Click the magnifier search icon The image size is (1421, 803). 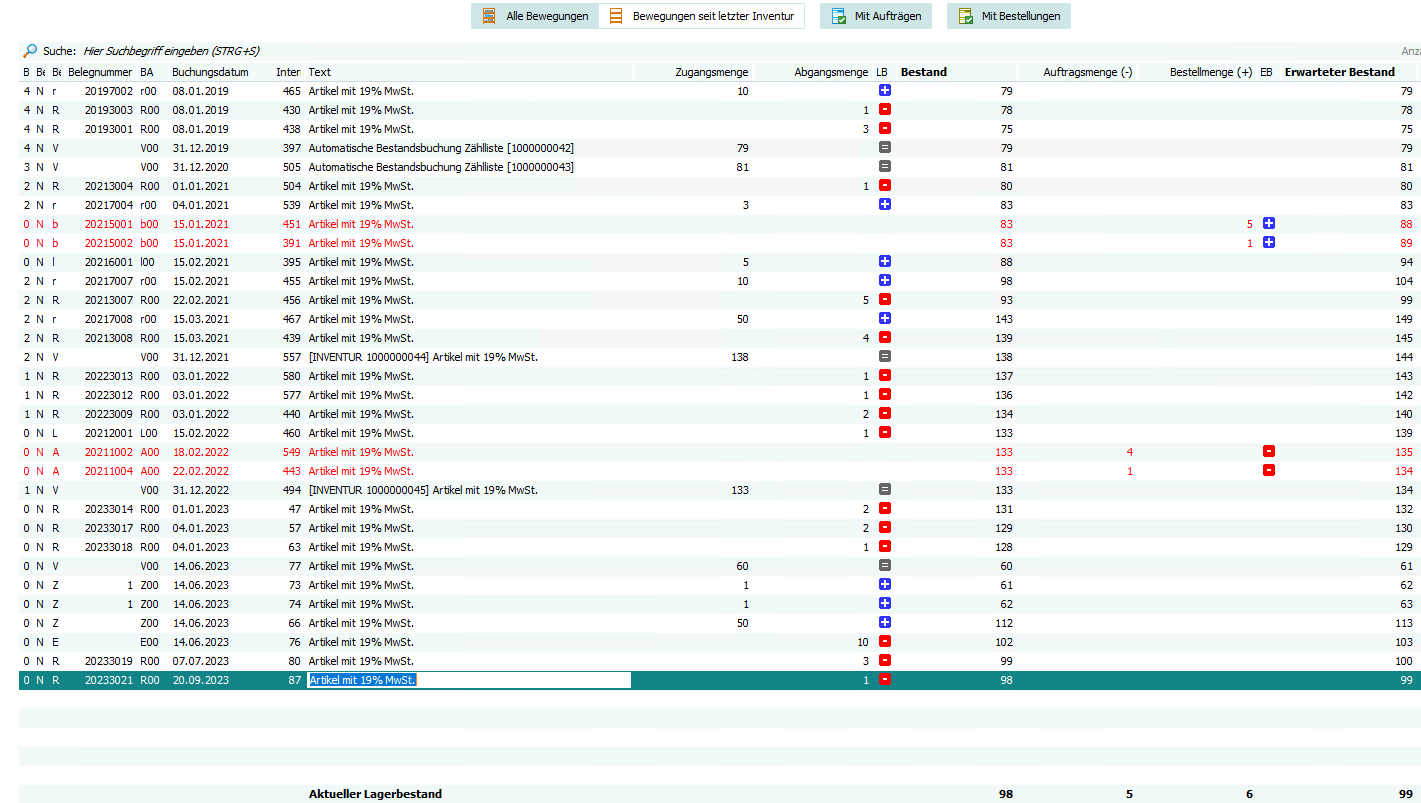point(30,51)
